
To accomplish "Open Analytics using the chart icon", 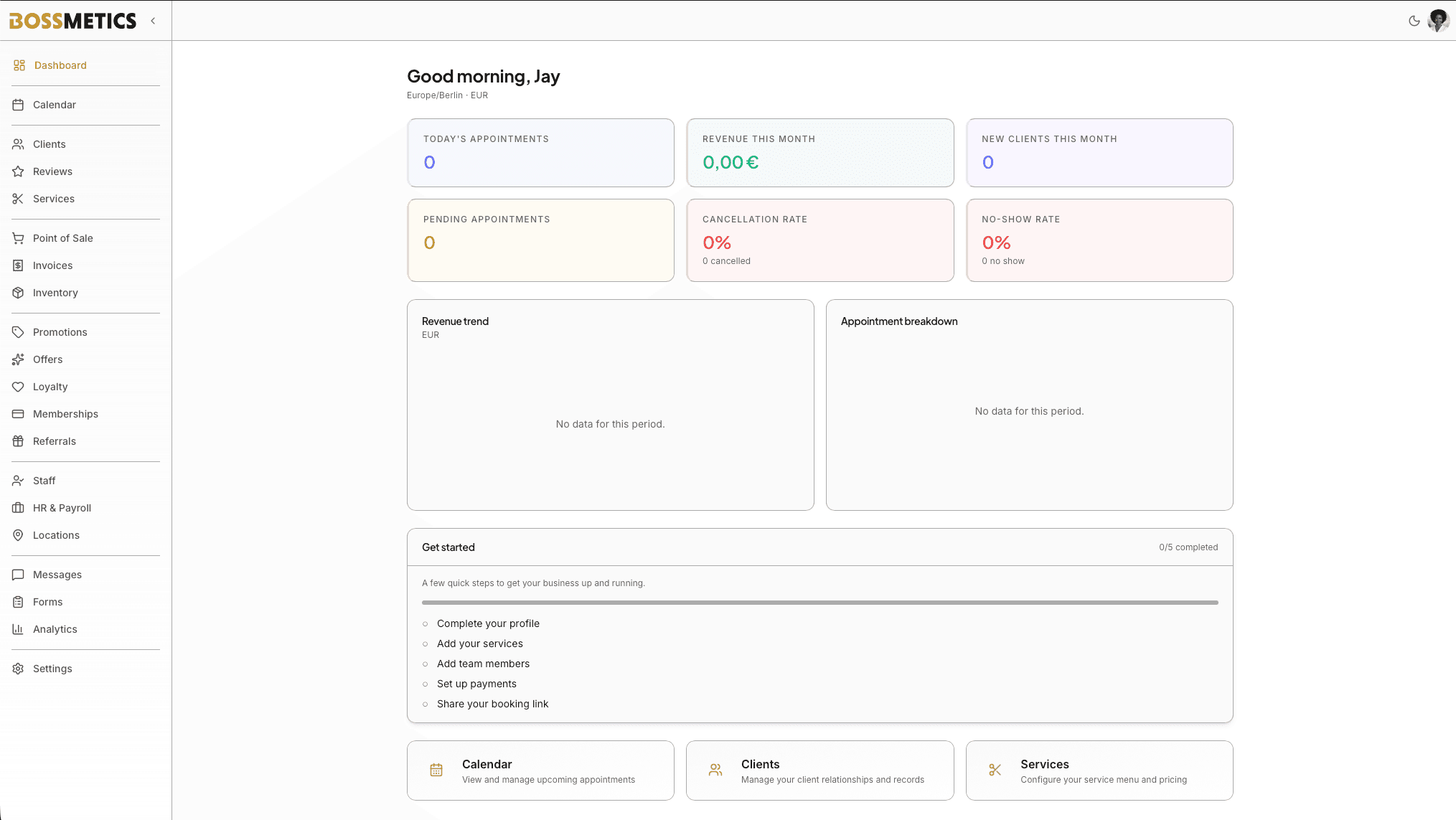I will (18, 629).
